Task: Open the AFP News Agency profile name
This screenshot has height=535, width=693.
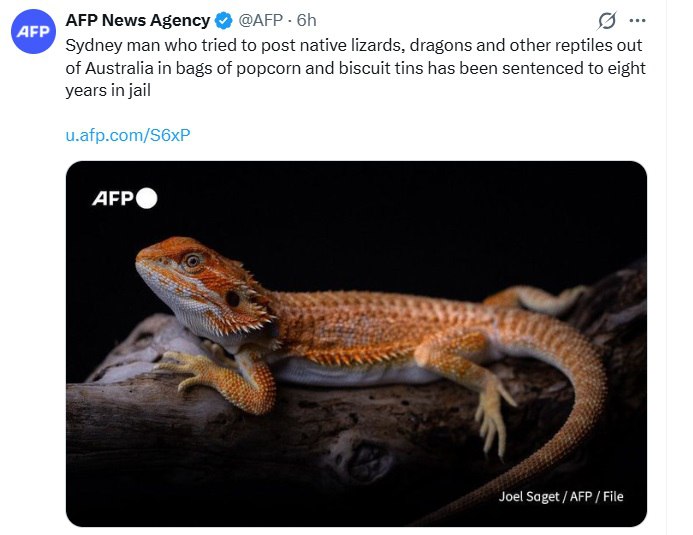Action: [138, 21]
